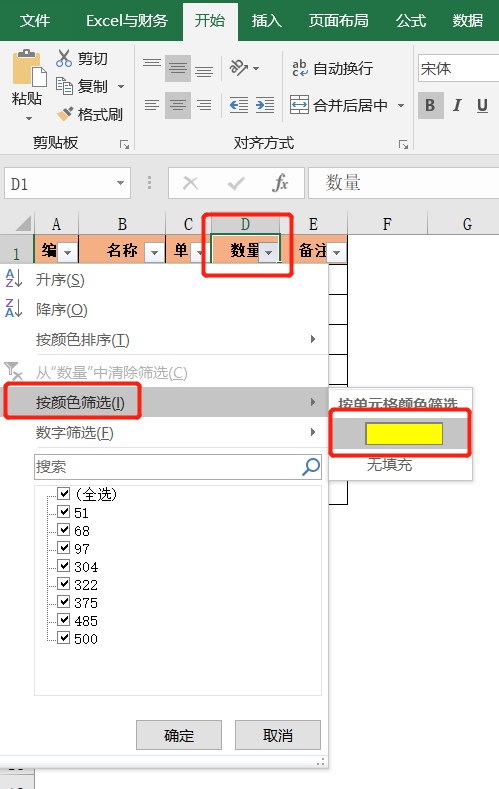Open the 文件 tab
The height and width of the screenshot is (789, 499).
click(35, 20)
